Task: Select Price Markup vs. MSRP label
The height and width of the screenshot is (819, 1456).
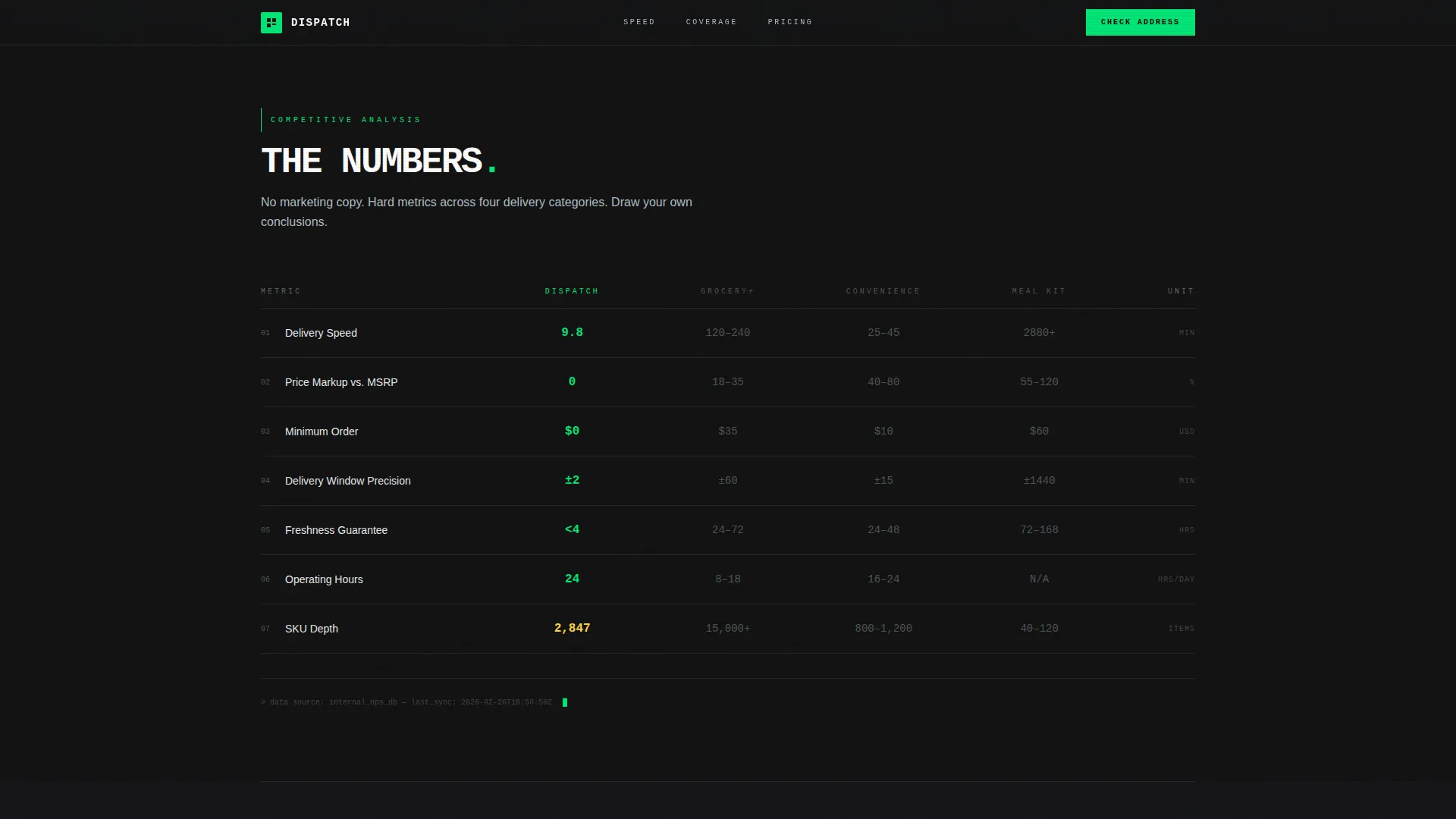Action: click(x=341, y=382)
